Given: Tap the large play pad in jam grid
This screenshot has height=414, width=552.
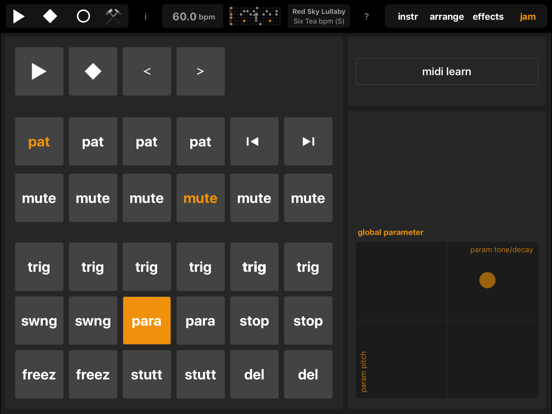Looking at the screenshot, I should click(39, 71).
